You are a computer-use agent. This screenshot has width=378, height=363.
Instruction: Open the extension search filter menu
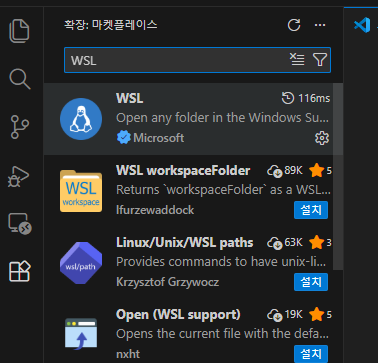click(x=320, y=60)
